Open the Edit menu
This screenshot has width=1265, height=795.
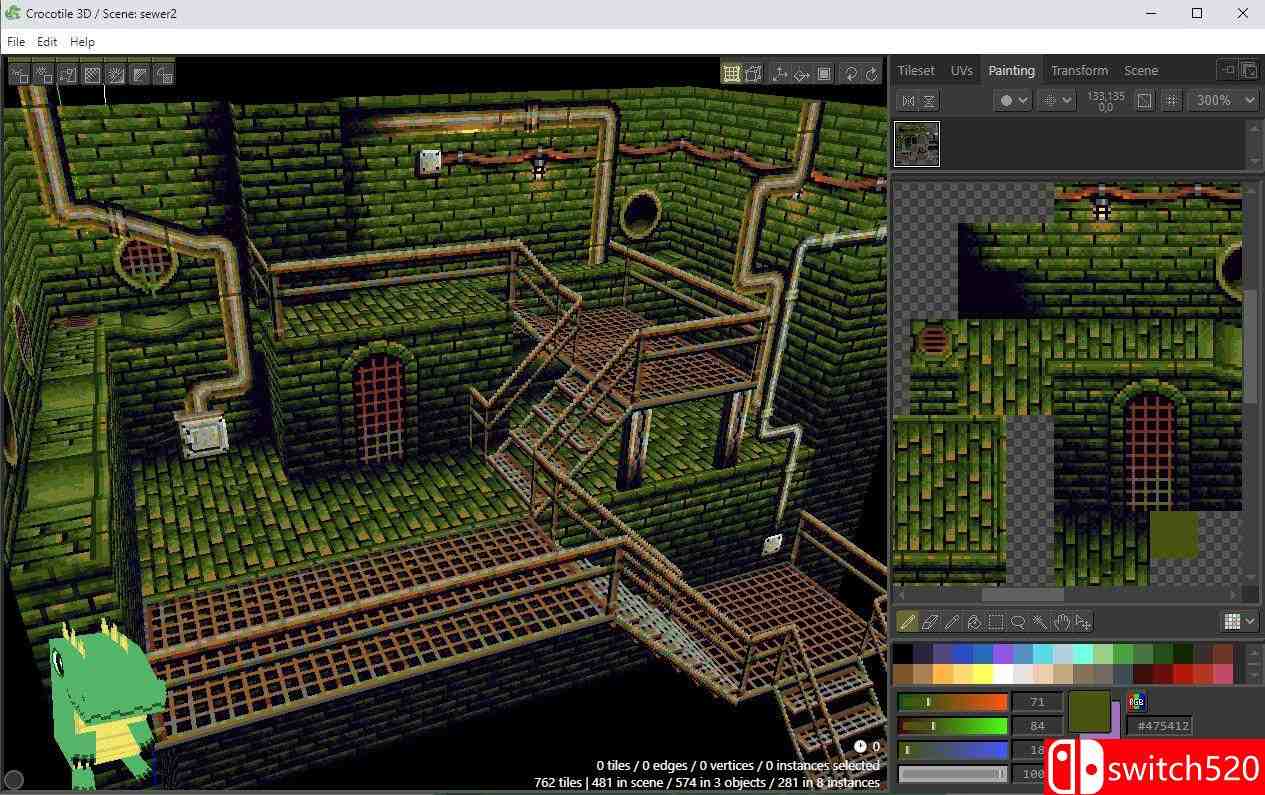click(x=46, y=41)
